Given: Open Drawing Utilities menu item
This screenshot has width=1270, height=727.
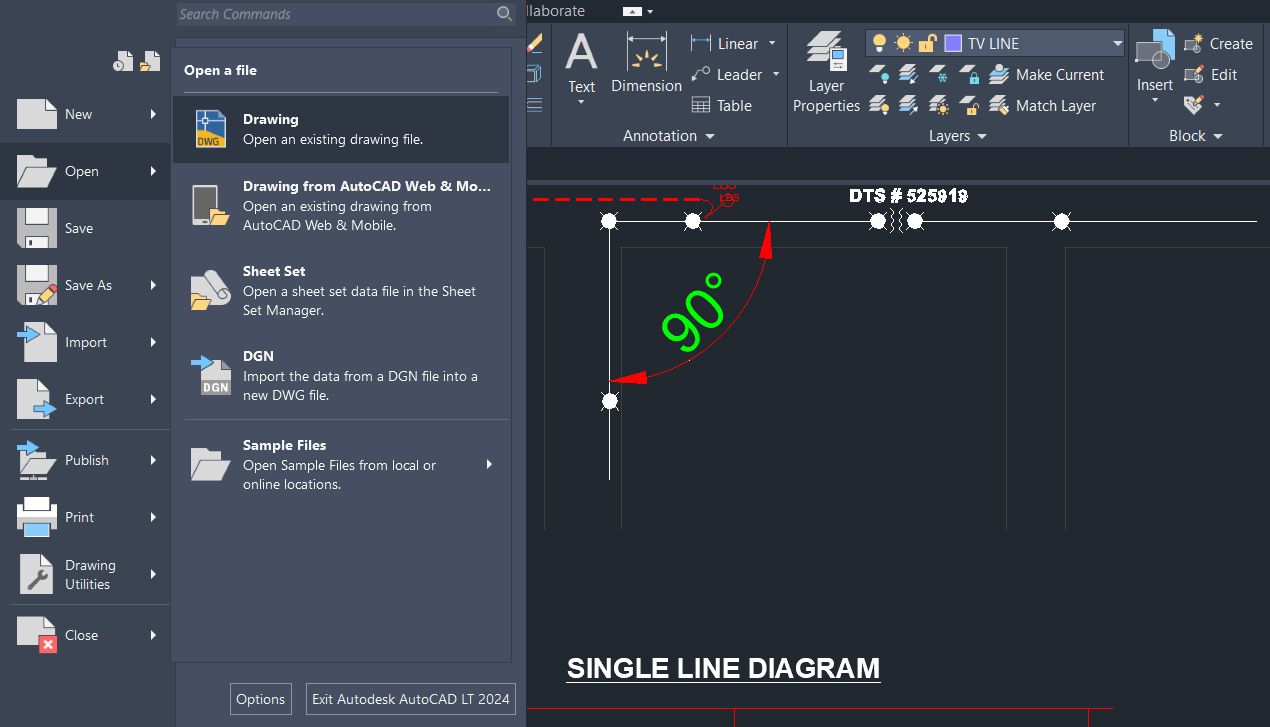Looking at the screenshot, I should pos(85,574).
